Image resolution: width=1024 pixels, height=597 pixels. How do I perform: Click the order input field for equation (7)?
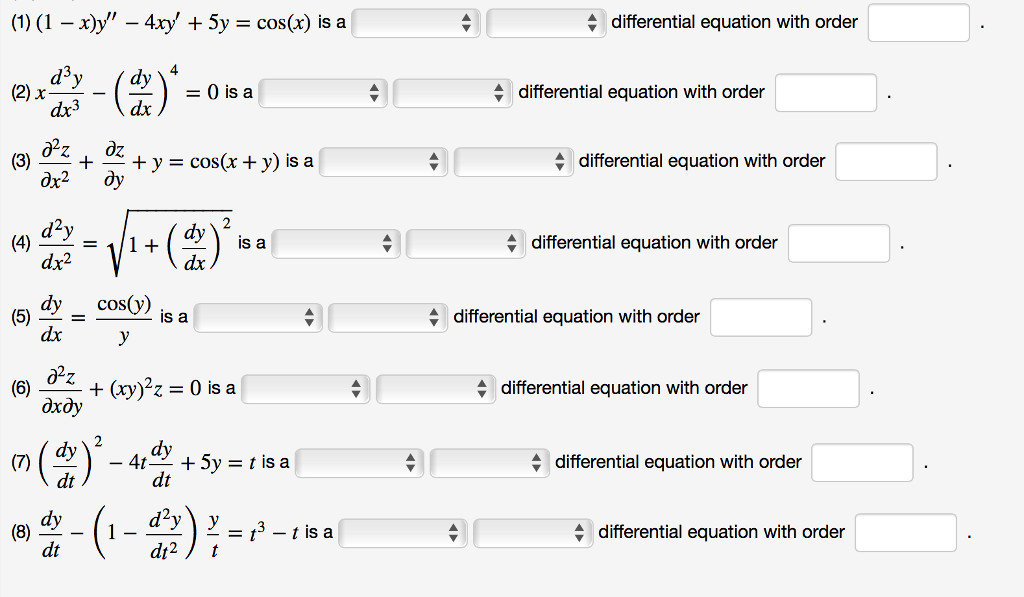tap(861, 462)
